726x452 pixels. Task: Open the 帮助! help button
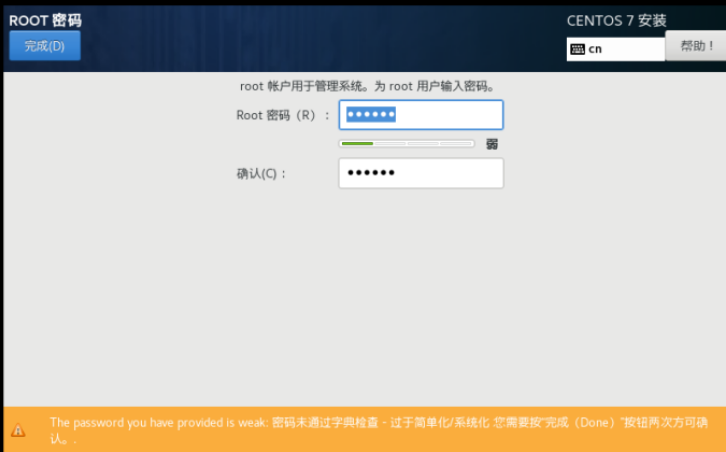tap(696, 46)
